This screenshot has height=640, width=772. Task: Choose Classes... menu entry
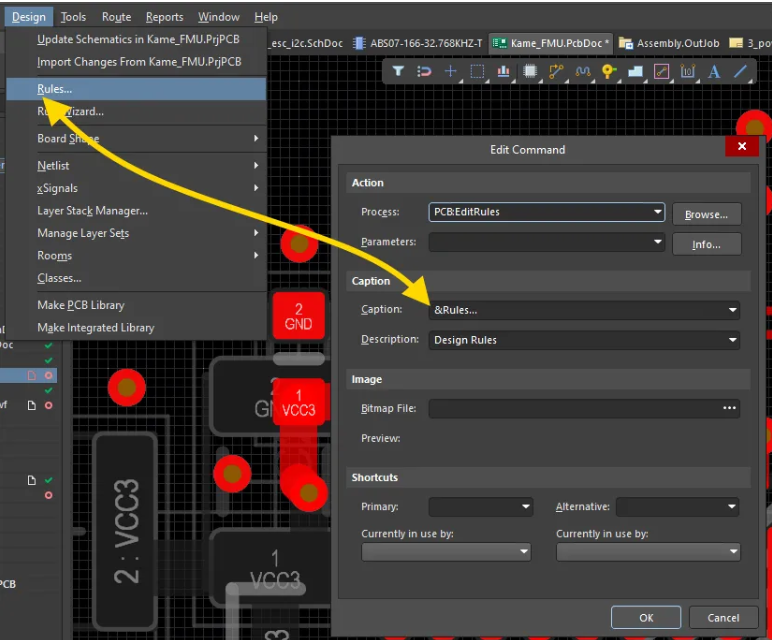136,278
